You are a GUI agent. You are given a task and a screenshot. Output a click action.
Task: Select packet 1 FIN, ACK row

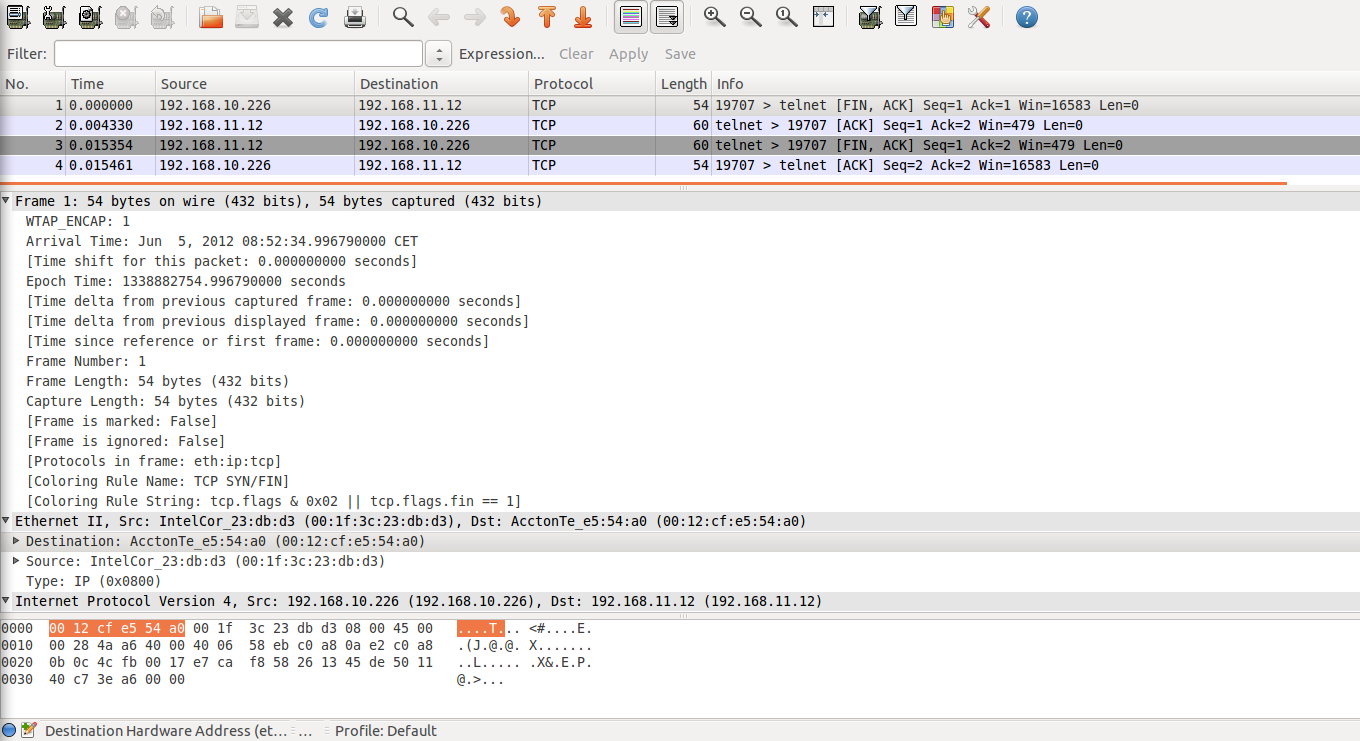680,105
